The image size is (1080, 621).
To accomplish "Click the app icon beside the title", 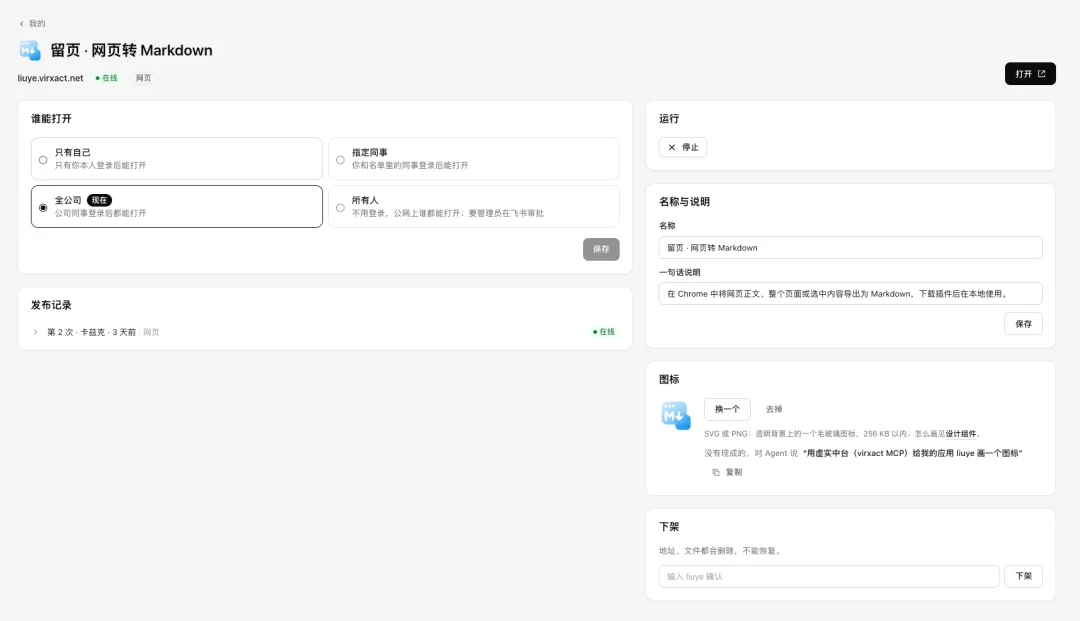I will 30,50.
